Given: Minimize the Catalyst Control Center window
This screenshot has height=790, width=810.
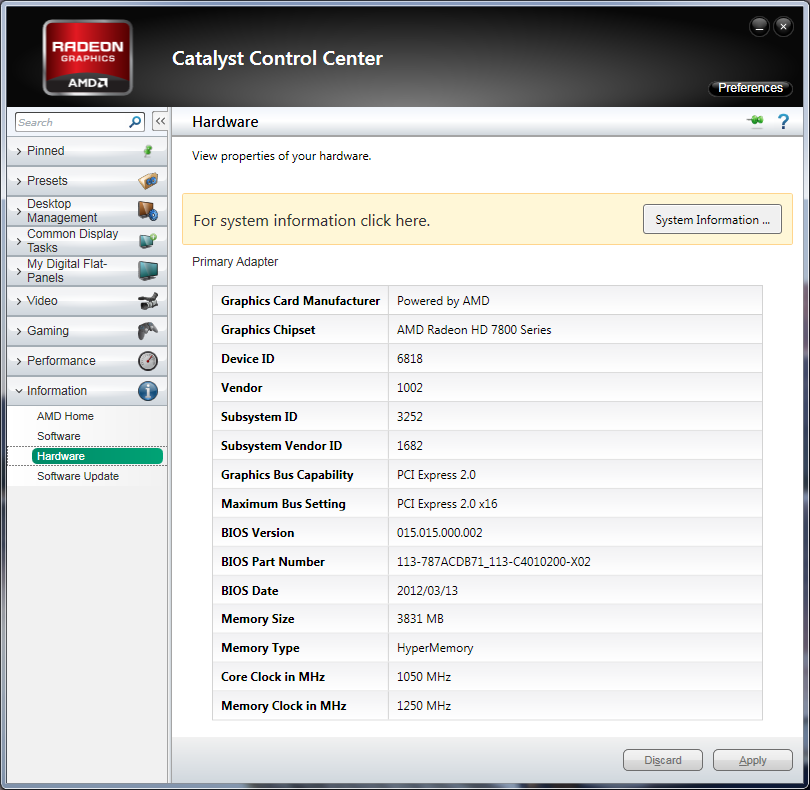Looking at the screenshot, I should [759, 26].
